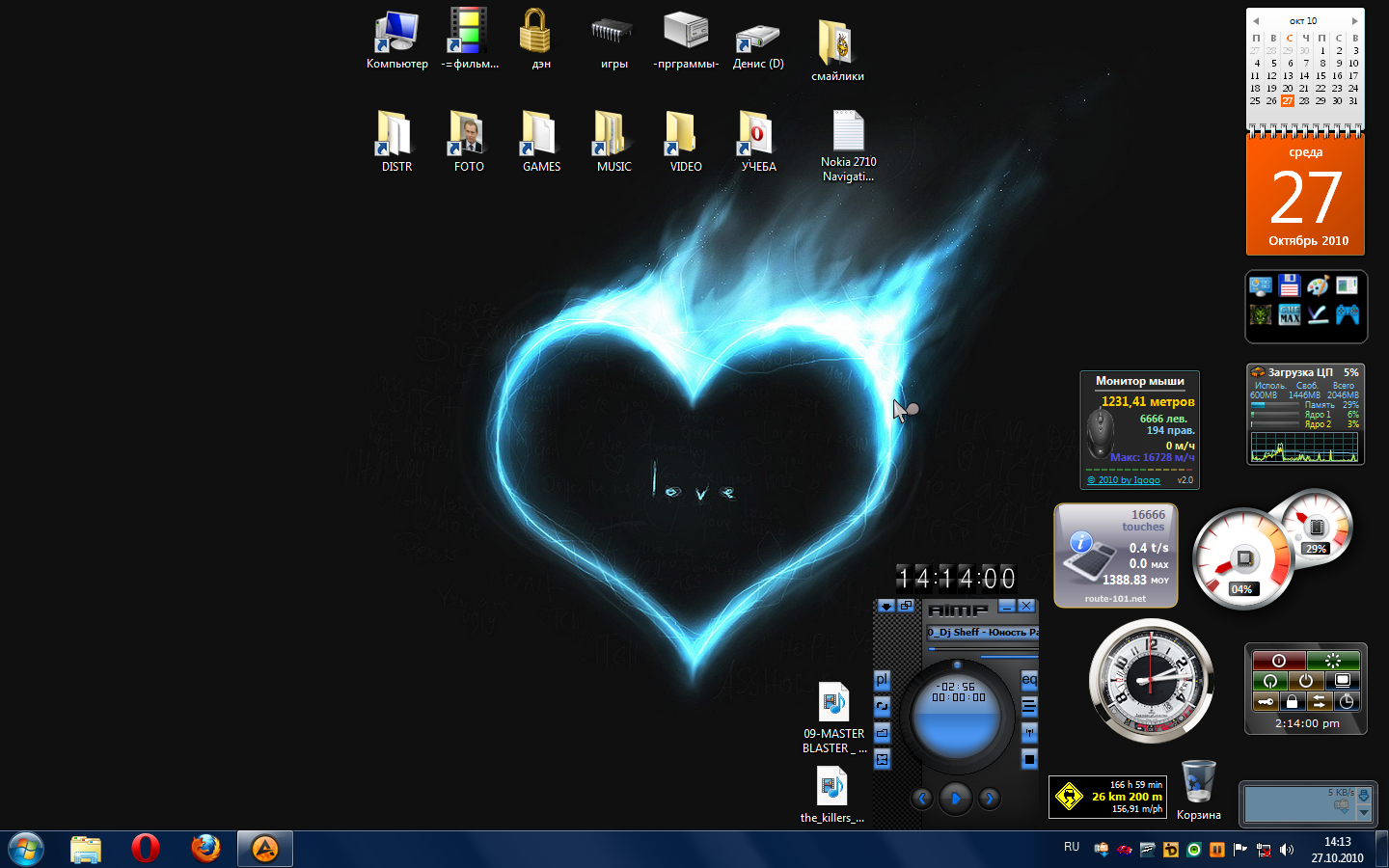Open the volume speaker icon in system tray
1389x868 pixels.
1287,850
